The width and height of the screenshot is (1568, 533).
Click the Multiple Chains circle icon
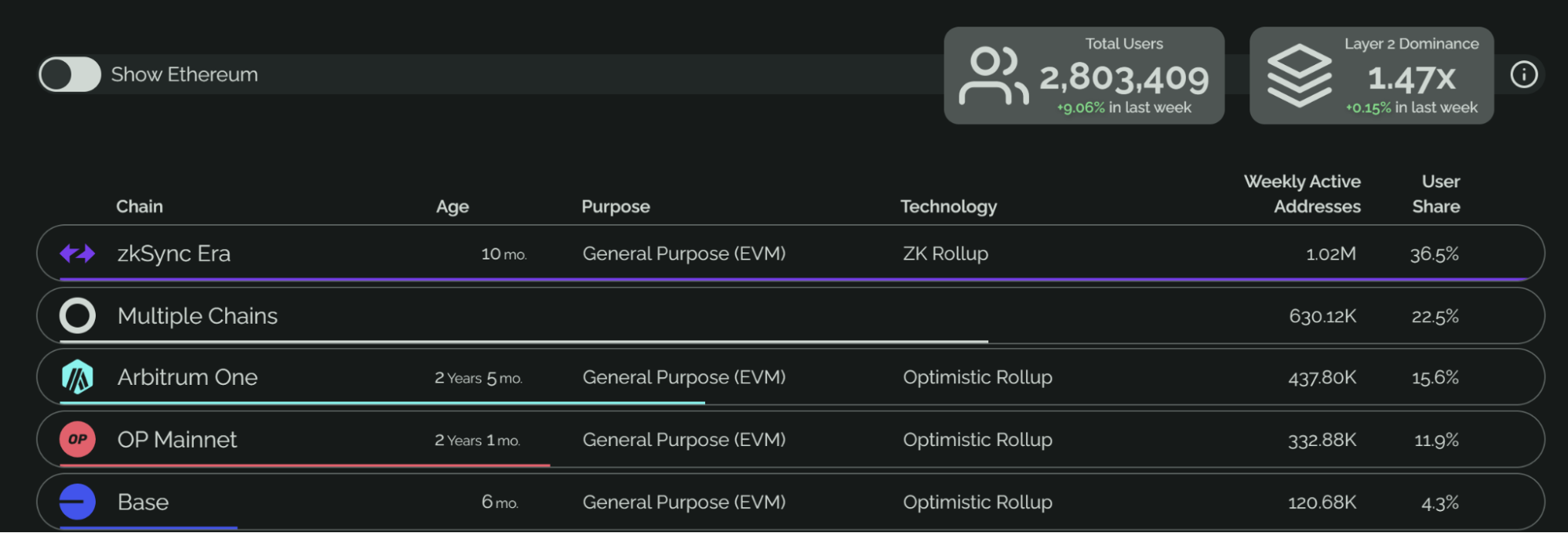[x=77, y=316]
